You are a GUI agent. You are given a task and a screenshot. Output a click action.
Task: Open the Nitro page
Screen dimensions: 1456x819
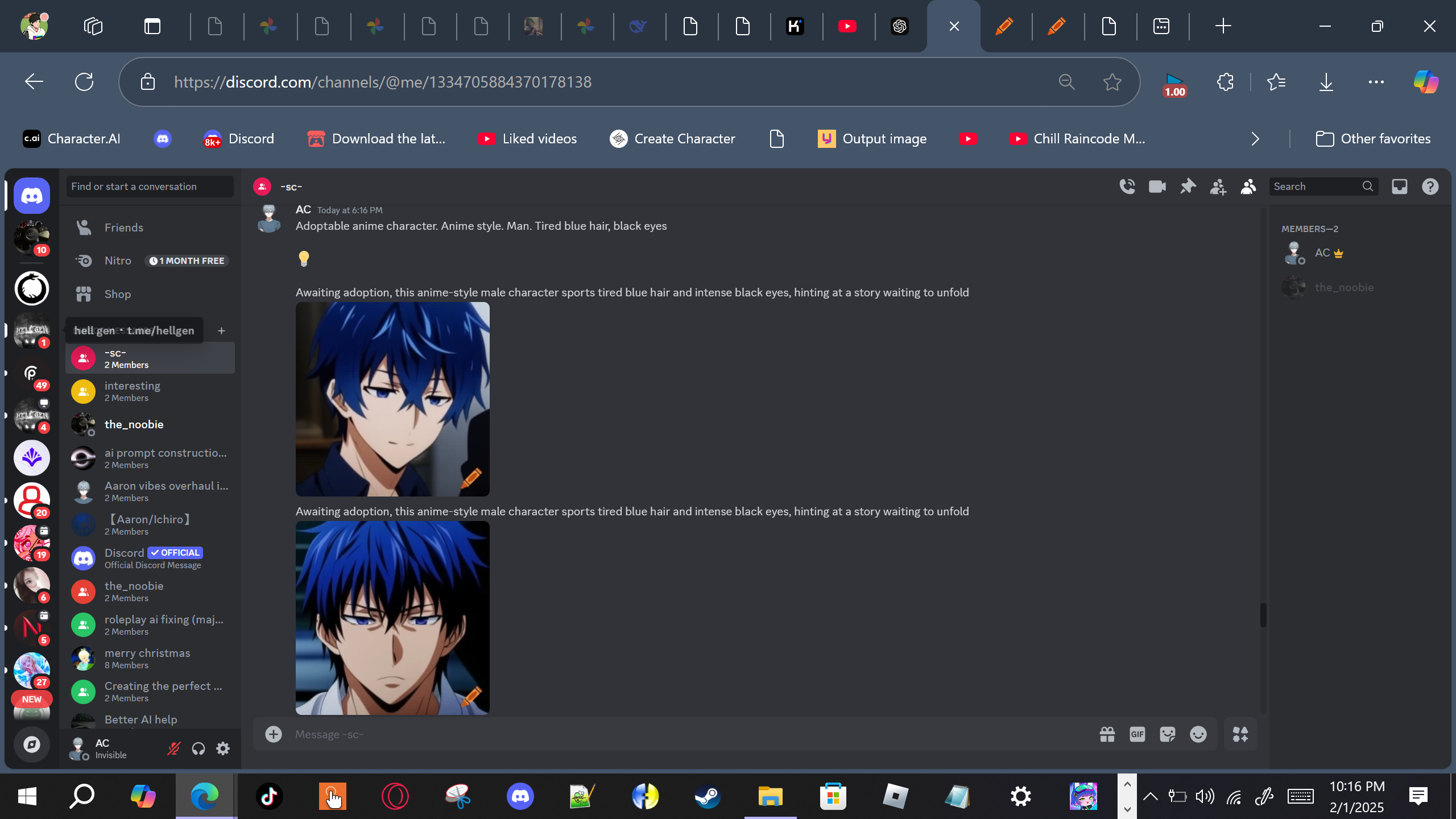point(118,260)
